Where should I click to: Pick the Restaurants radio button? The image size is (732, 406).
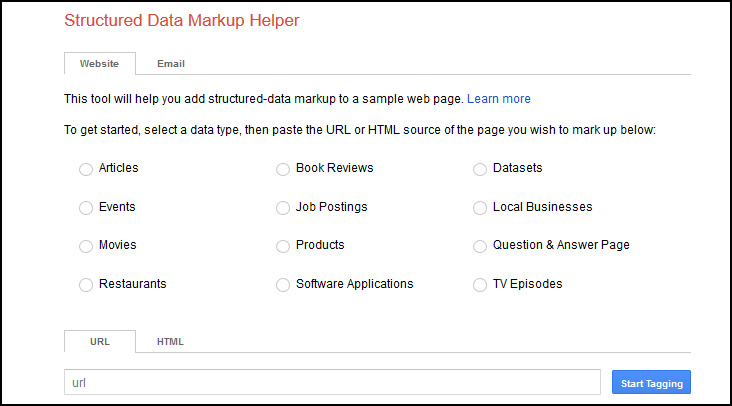[86, 285]
